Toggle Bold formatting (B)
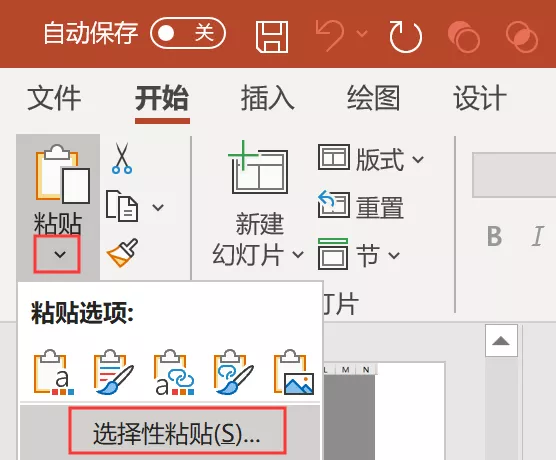 (494, 236)
